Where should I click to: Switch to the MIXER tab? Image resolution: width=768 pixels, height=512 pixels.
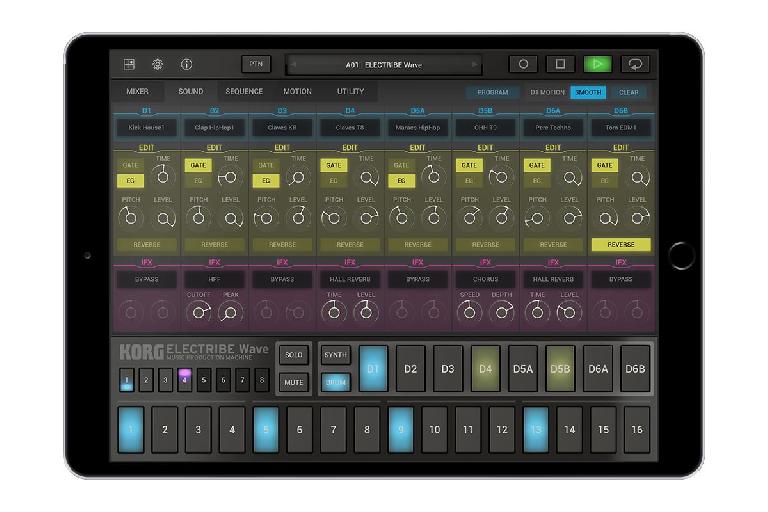137,92
